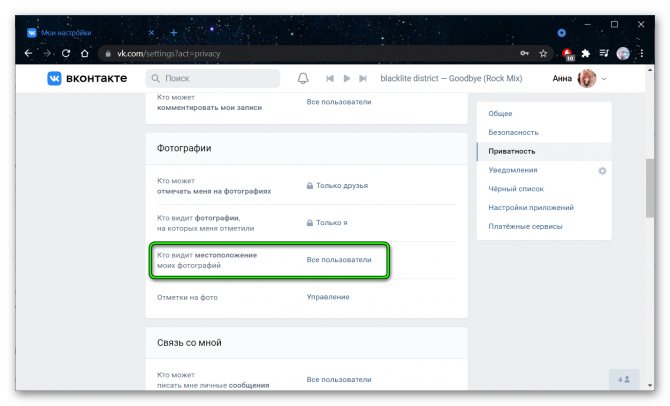
Task: Click the Отметки на фото label
Action: click(187, 297)
